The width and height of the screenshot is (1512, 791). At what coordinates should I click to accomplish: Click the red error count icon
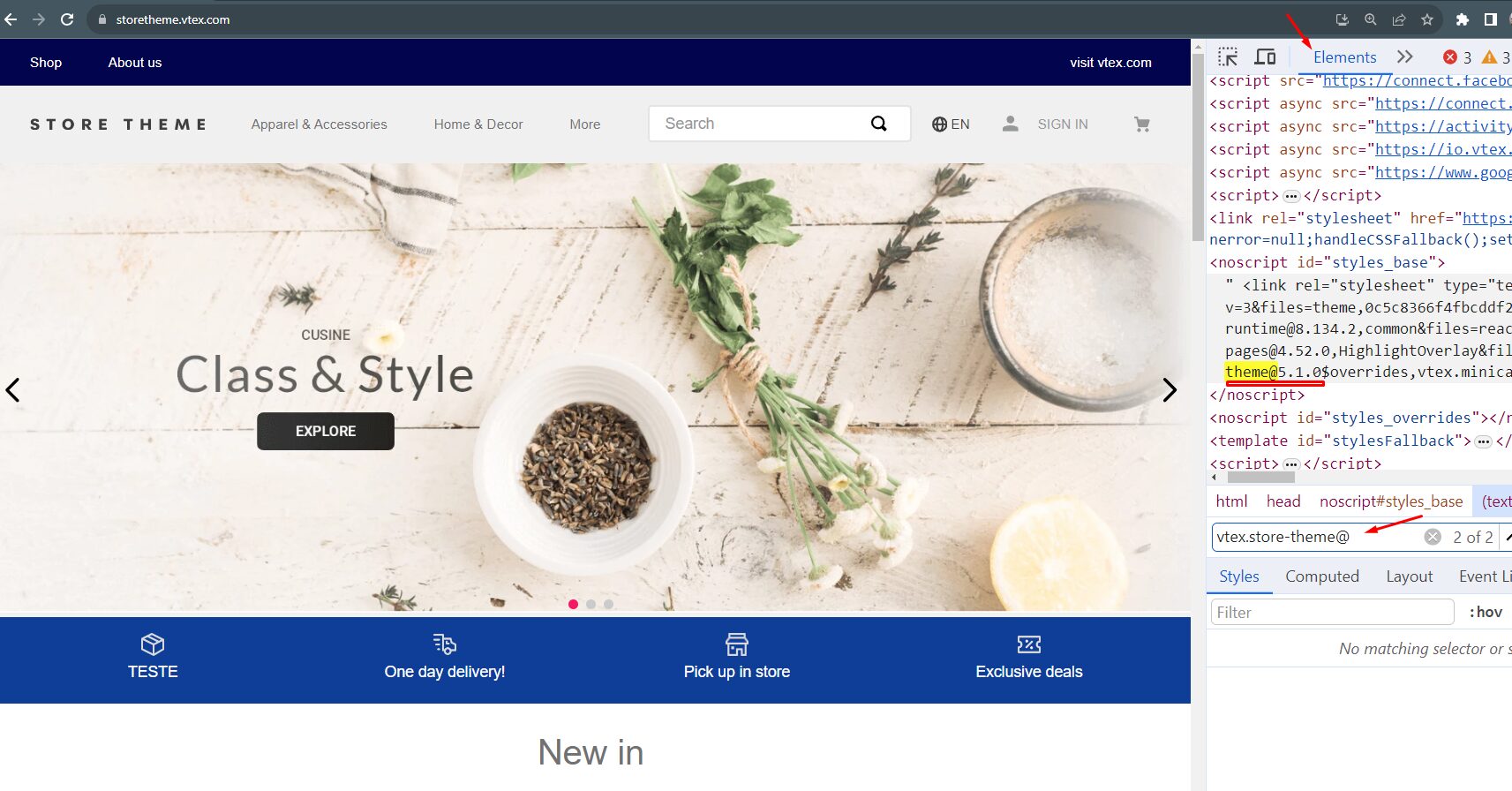pyautogui.click(x=1450, y=57)
